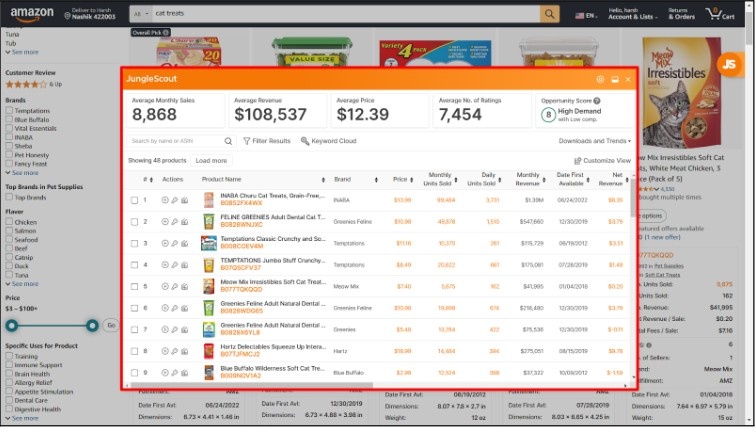Check the Salmon flavor filter
The width and height of the screenshot is (756, 429).
tap(9, 230)
